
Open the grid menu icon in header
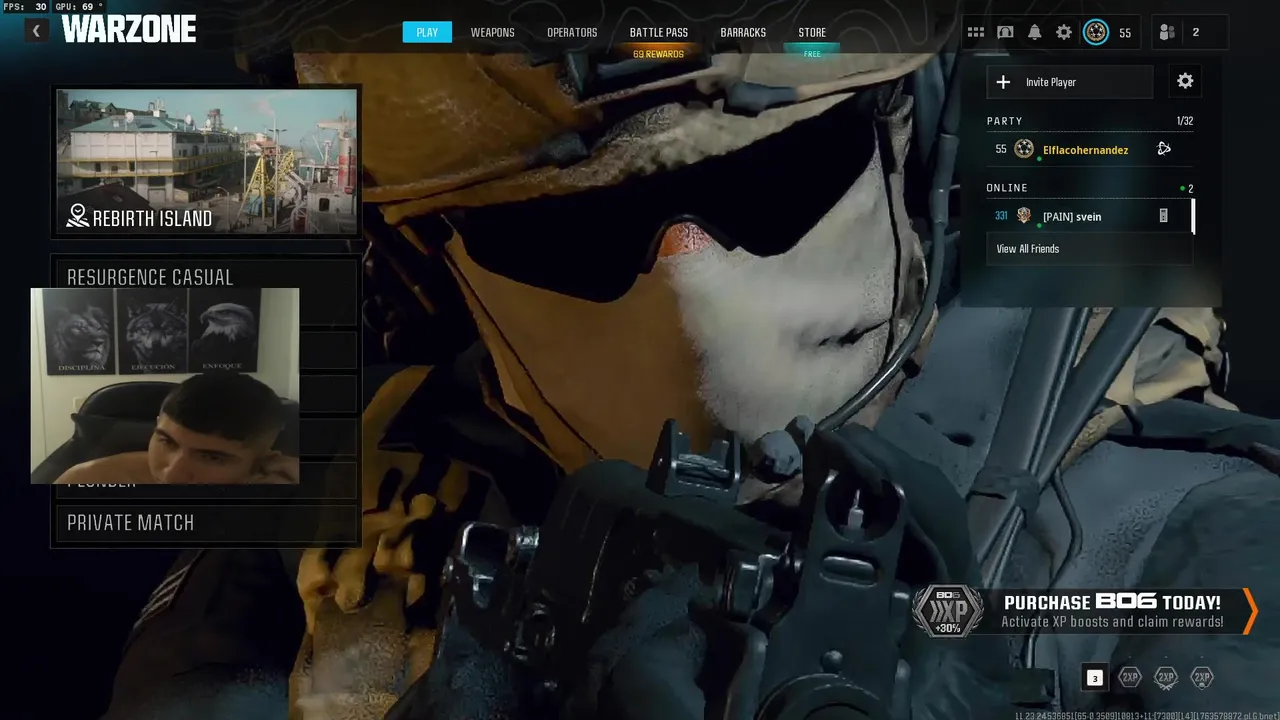tap(975, 33)
